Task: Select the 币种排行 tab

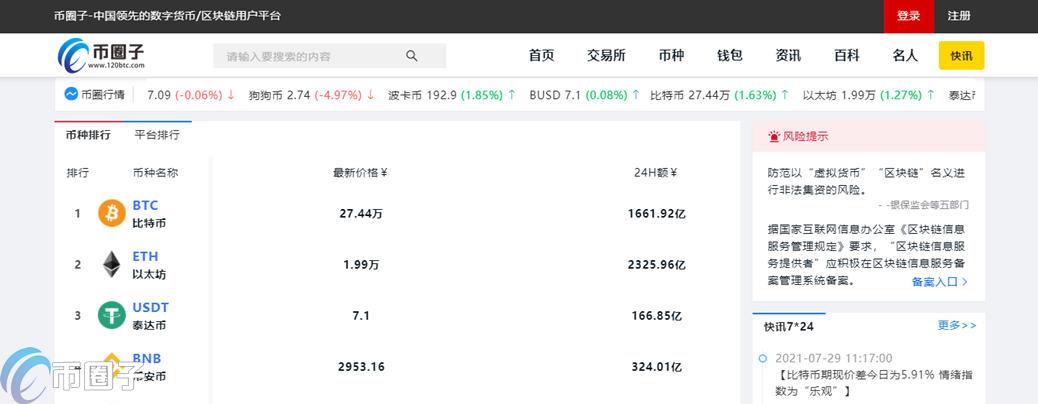Action: click(x=88, y=135)
